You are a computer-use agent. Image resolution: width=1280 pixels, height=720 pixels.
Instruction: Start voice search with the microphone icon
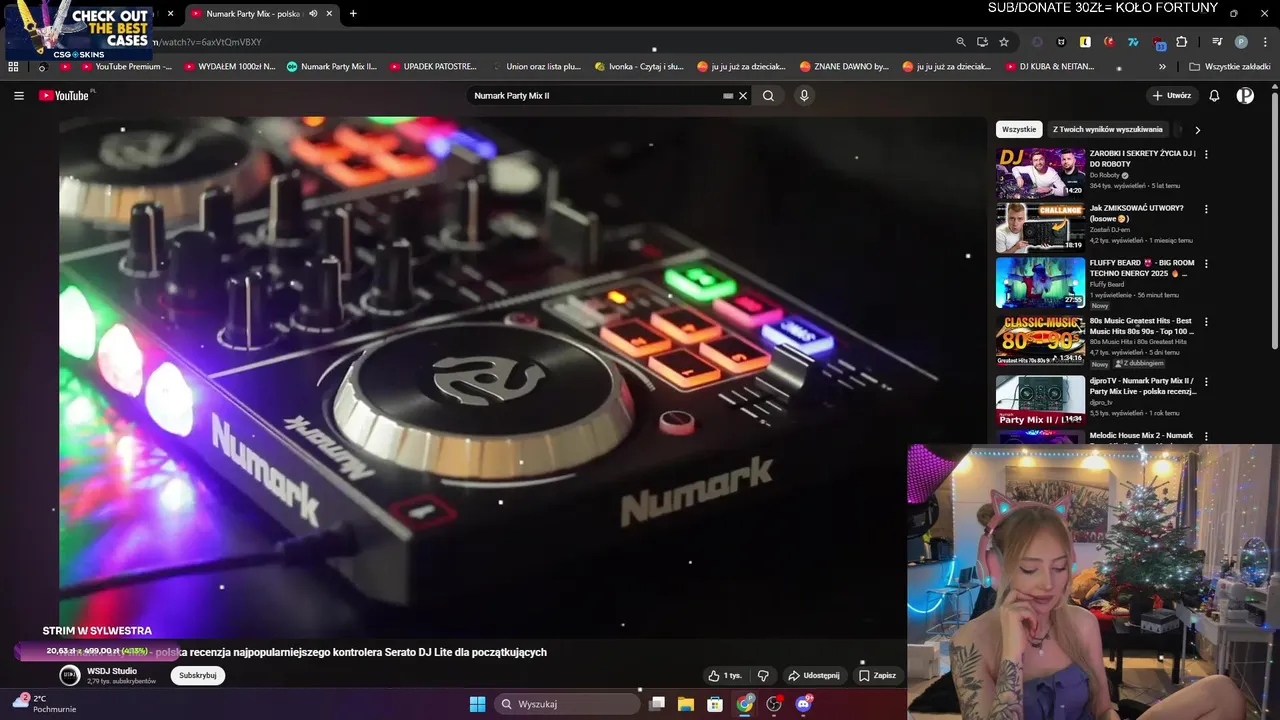[x=804, y=96]
